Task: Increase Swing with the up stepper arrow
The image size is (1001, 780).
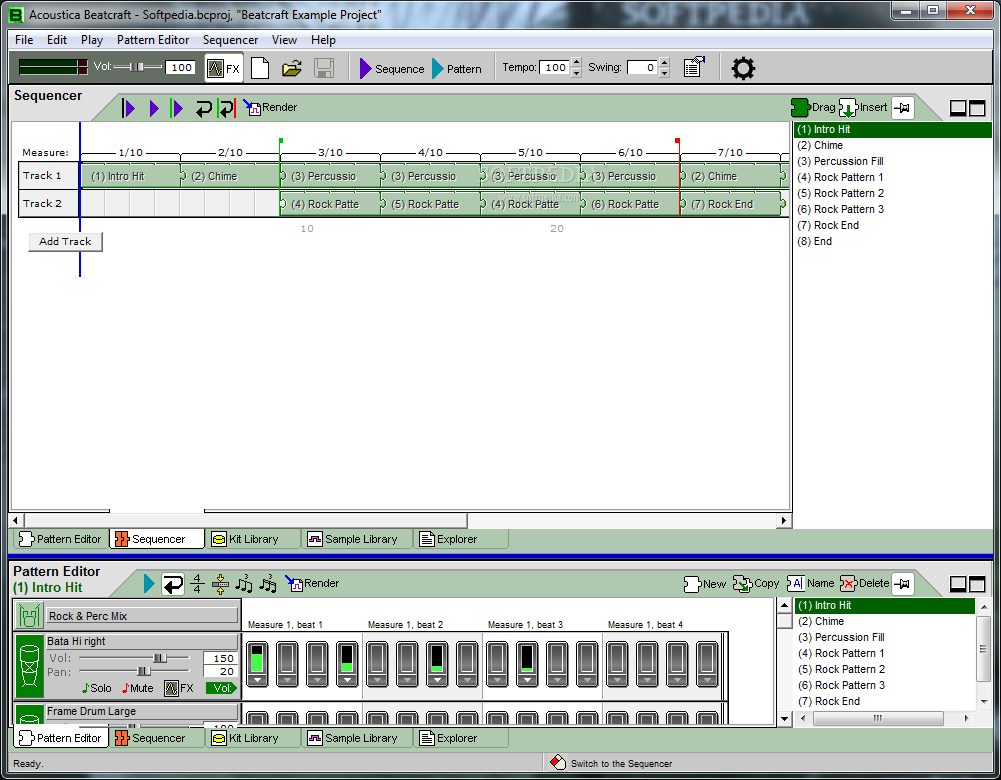Action: tap(665, 62)
